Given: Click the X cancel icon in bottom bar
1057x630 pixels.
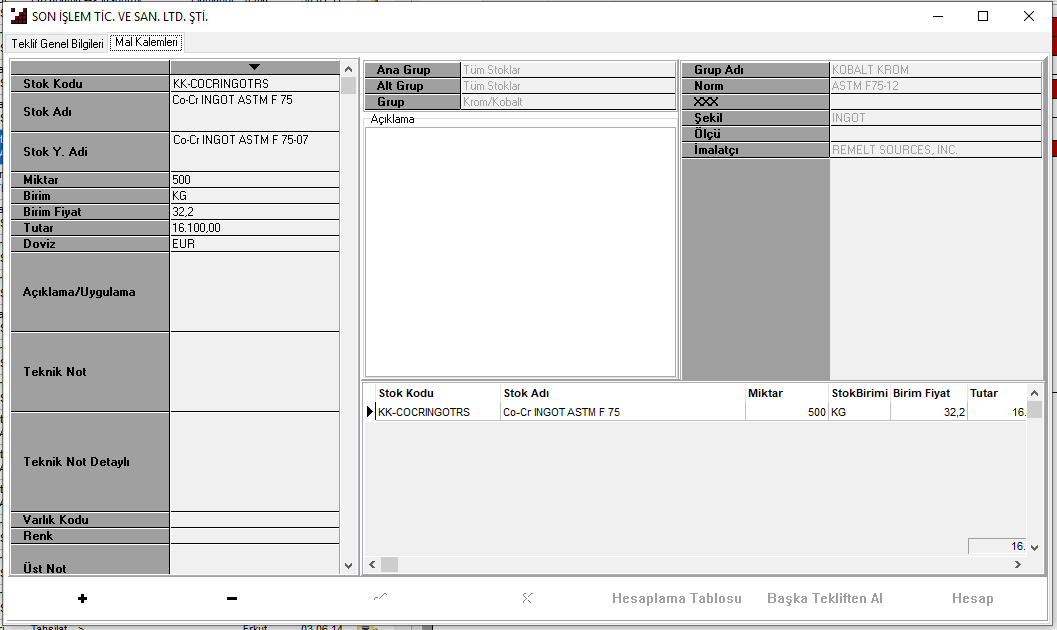Looking at the screenshot, I should click(x=527, y=598).
